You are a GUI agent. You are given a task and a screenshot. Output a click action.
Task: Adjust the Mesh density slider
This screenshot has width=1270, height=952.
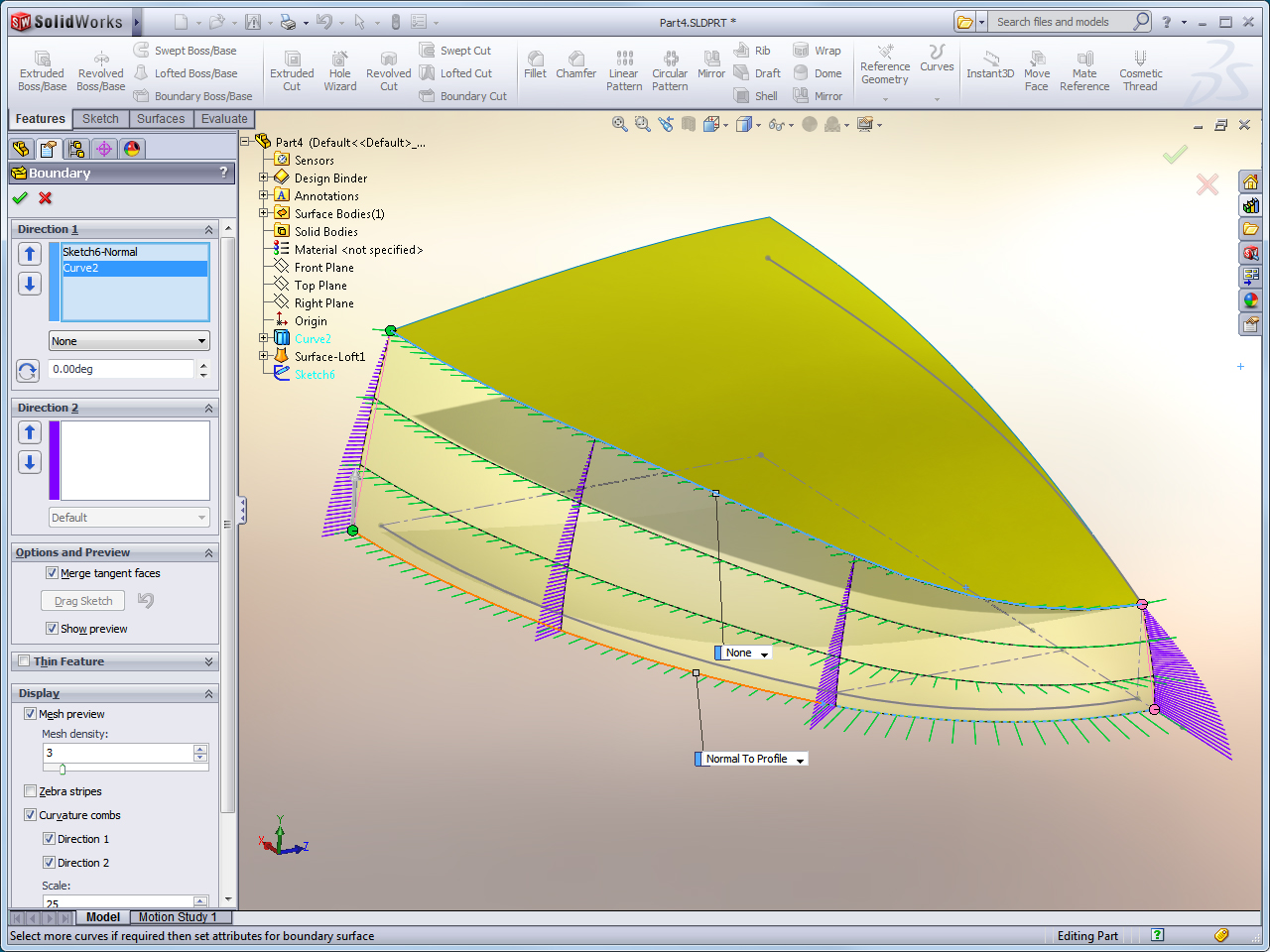pos(63,770)
